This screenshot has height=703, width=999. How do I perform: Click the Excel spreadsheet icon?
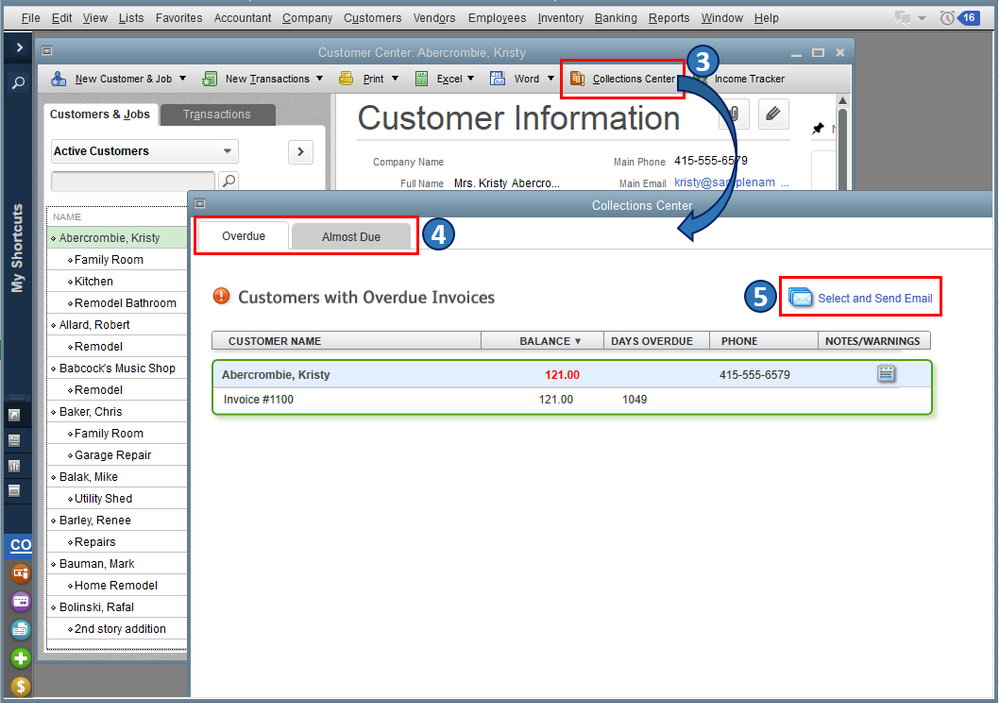point(421,78)
